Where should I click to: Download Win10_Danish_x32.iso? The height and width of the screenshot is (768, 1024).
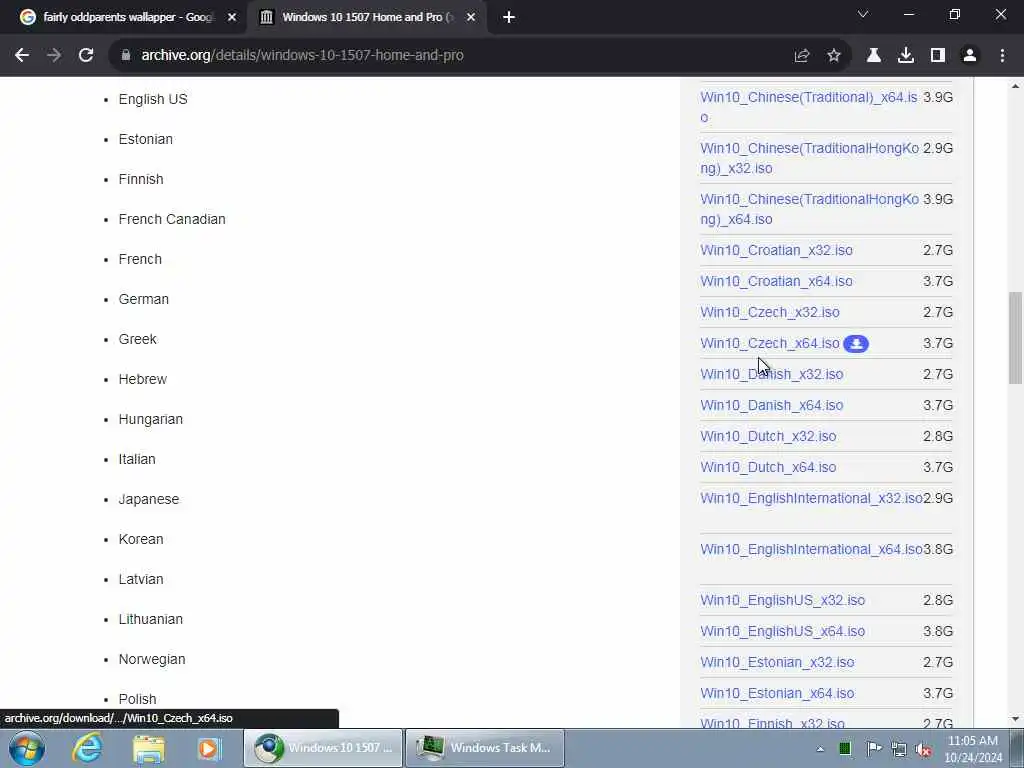772,374
